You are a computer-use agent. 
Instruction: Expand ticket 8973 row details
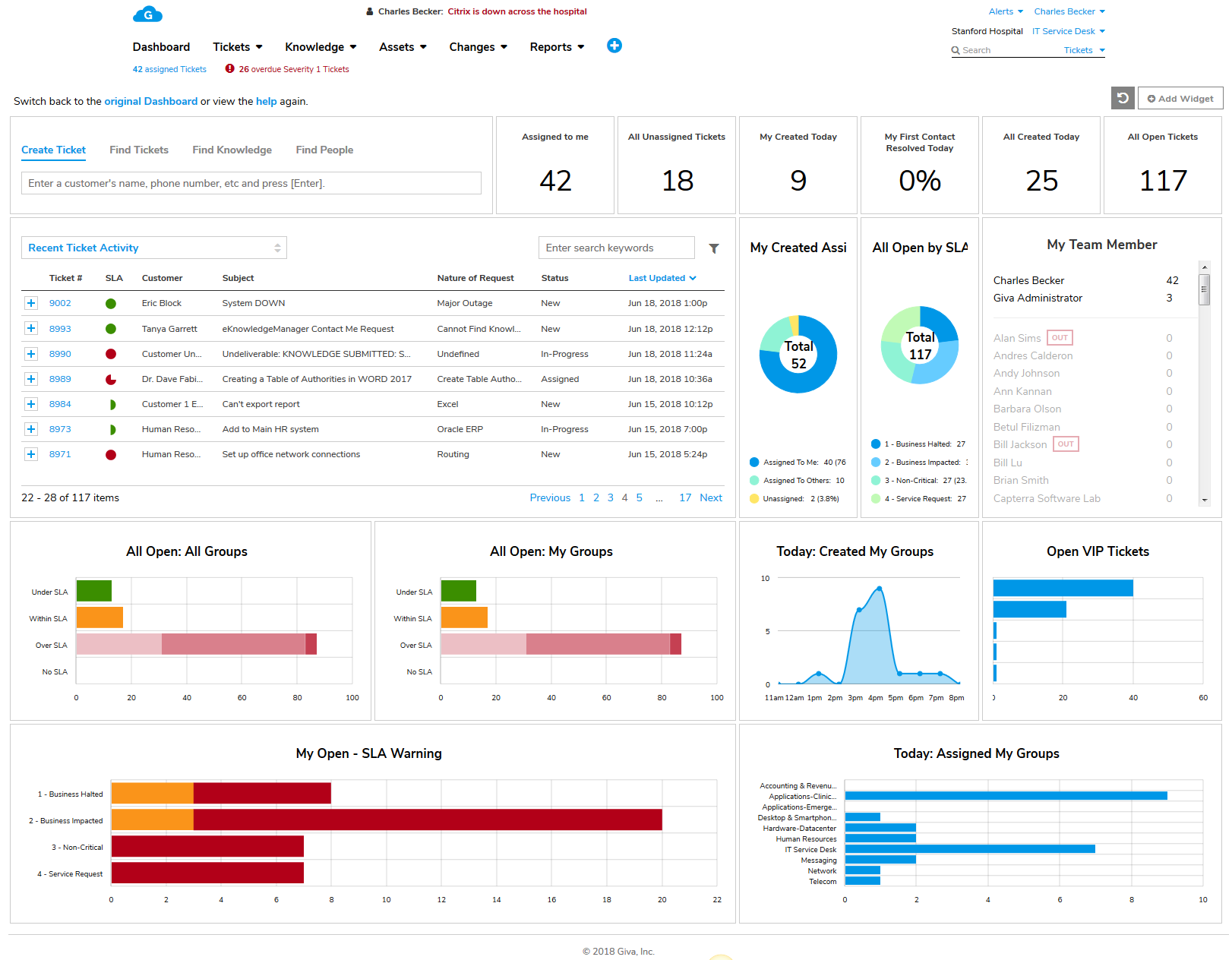31,429
